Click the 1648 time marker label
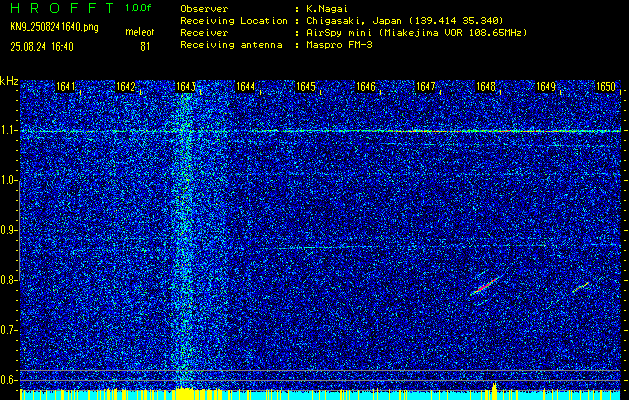 pyautogui.click(x=486, y=87)
